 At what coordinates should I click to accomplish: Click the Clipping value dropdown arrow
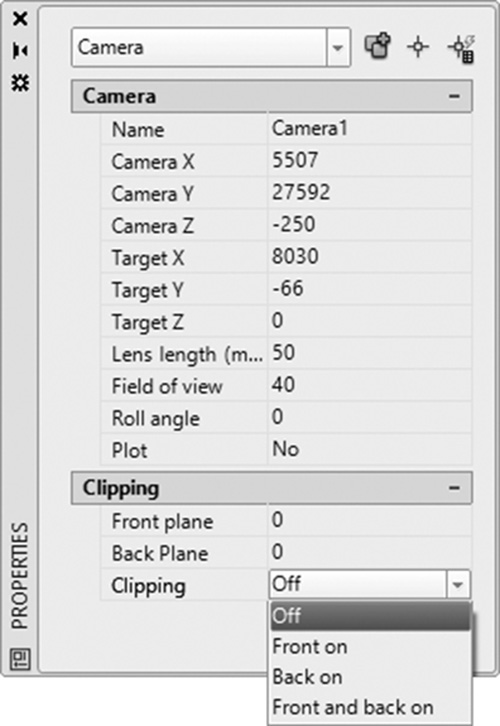tap(458, 584)
